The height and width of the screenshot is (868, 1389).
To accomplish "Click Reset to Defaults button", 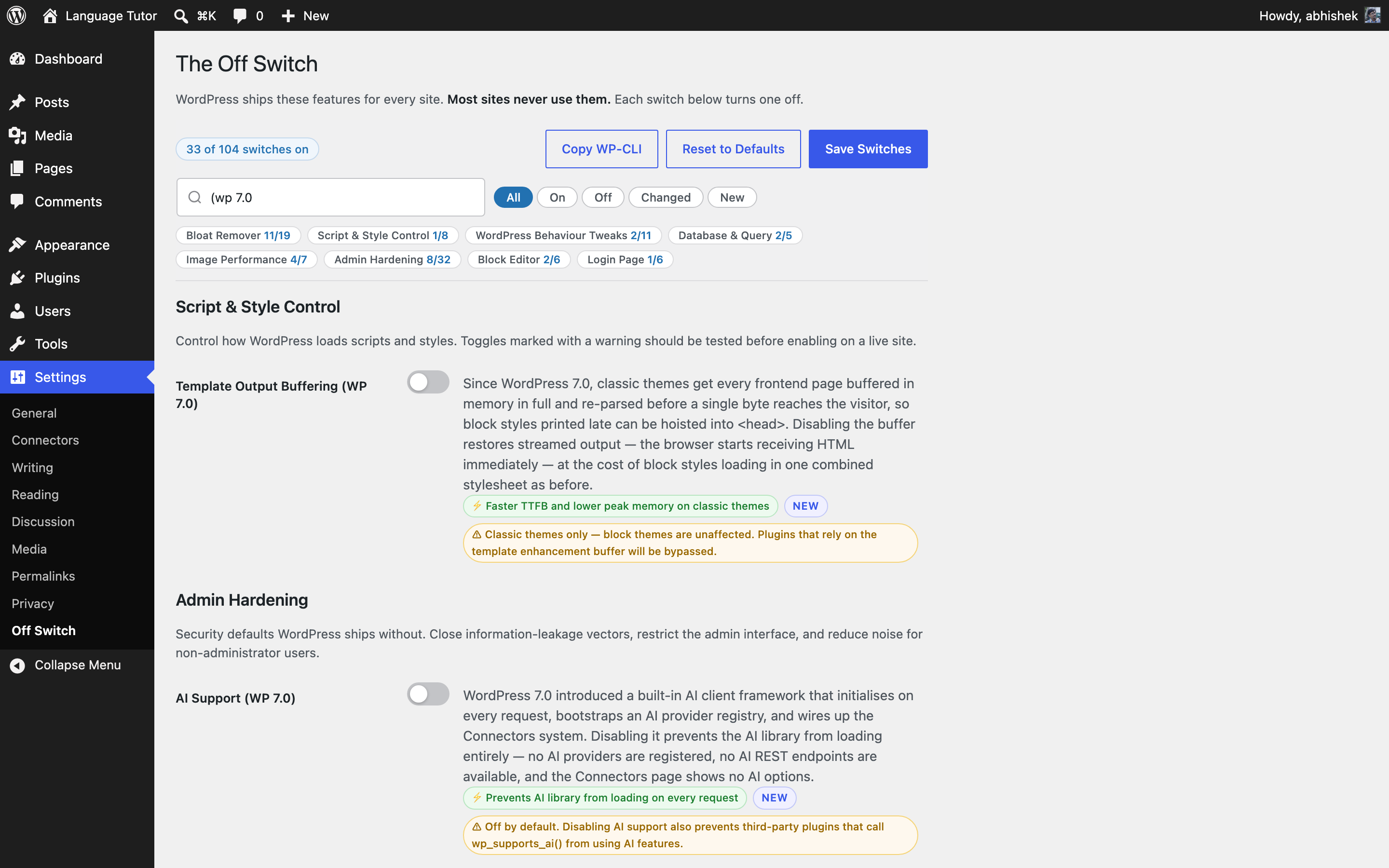I will [x=733, y=149].
